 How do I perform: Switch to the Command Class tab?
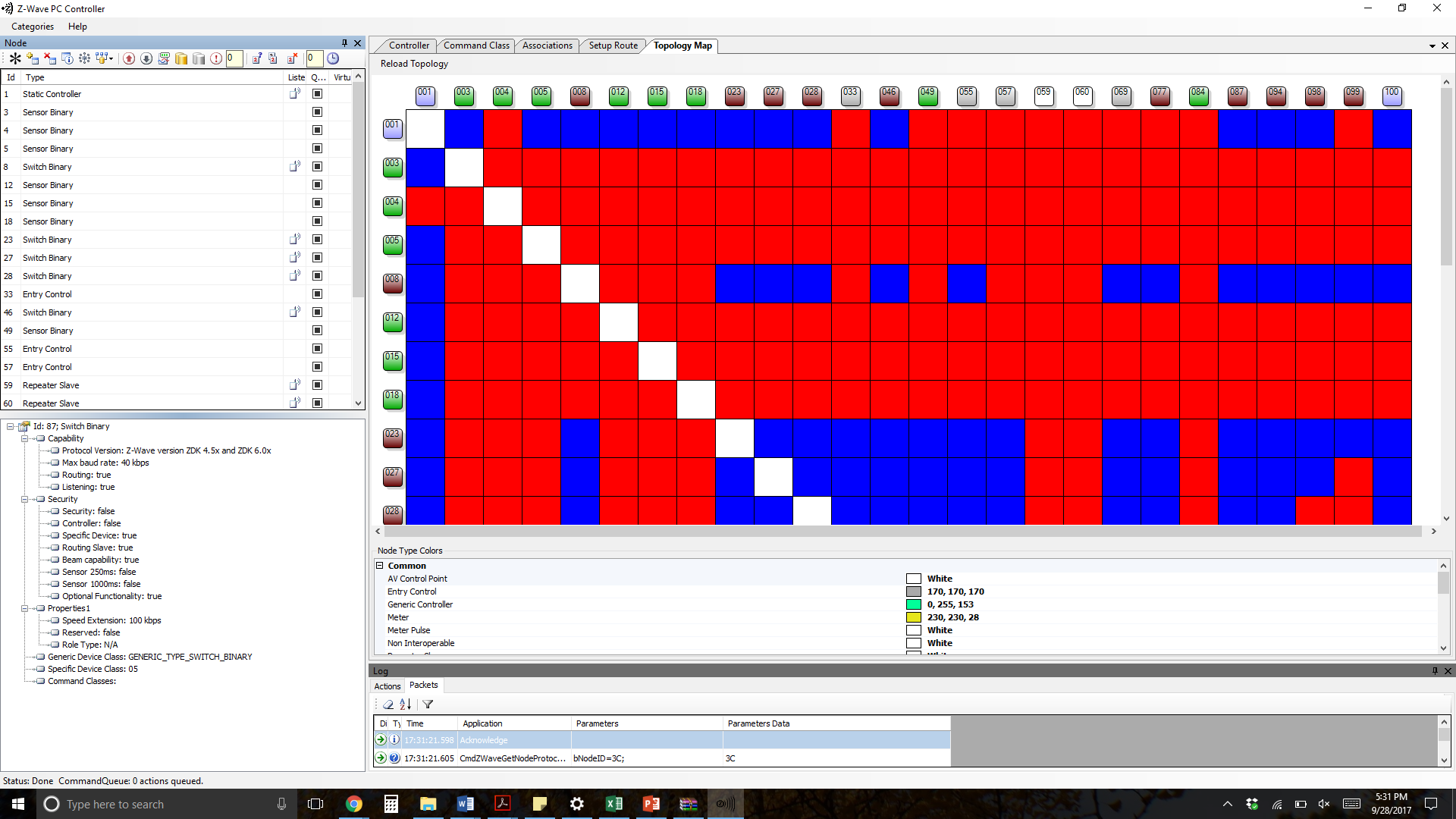[476, 45]
